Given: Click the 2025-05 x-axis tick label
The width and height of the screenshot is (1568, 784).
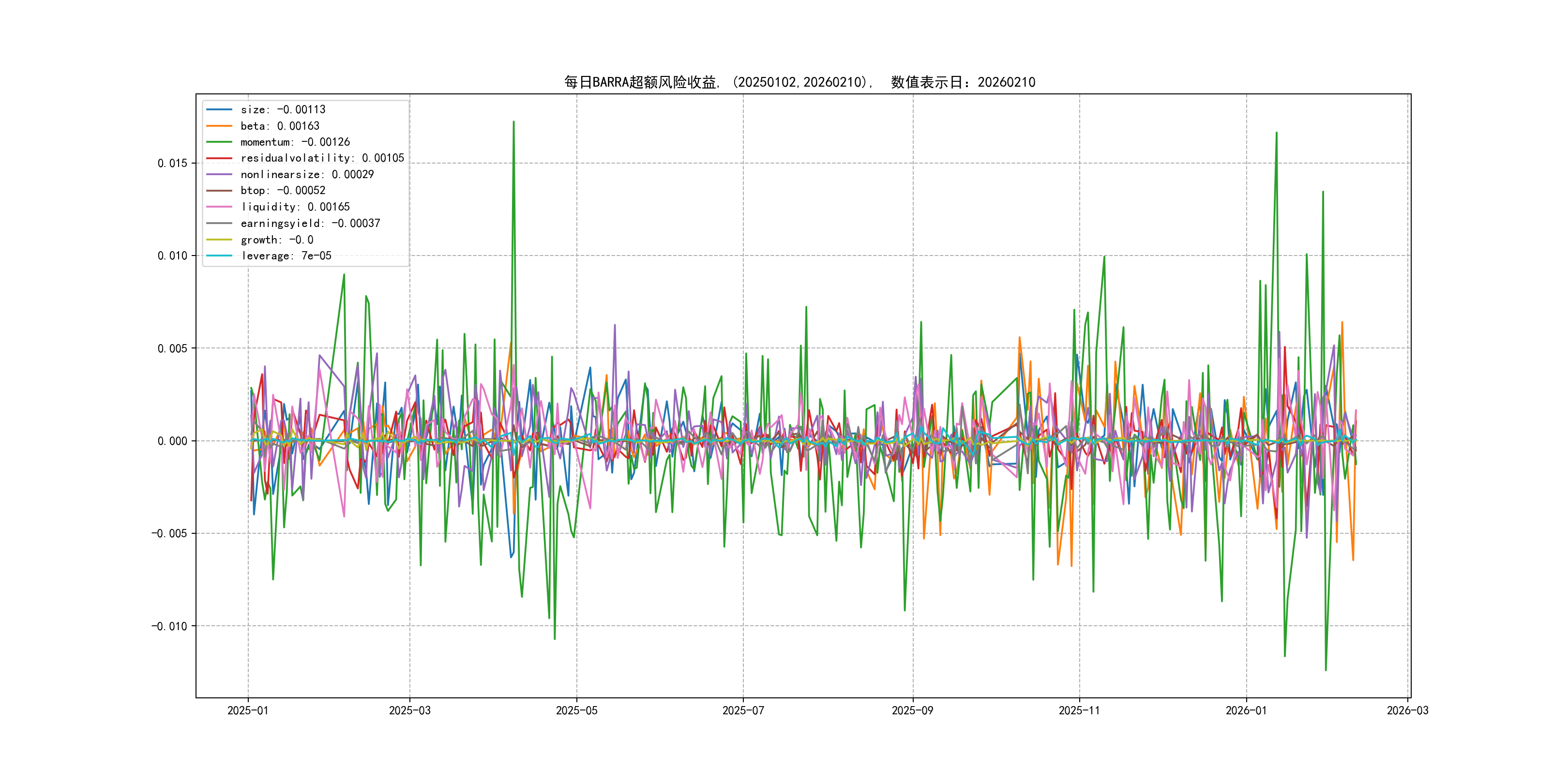Looking at the screenshot, I should 576,711.
